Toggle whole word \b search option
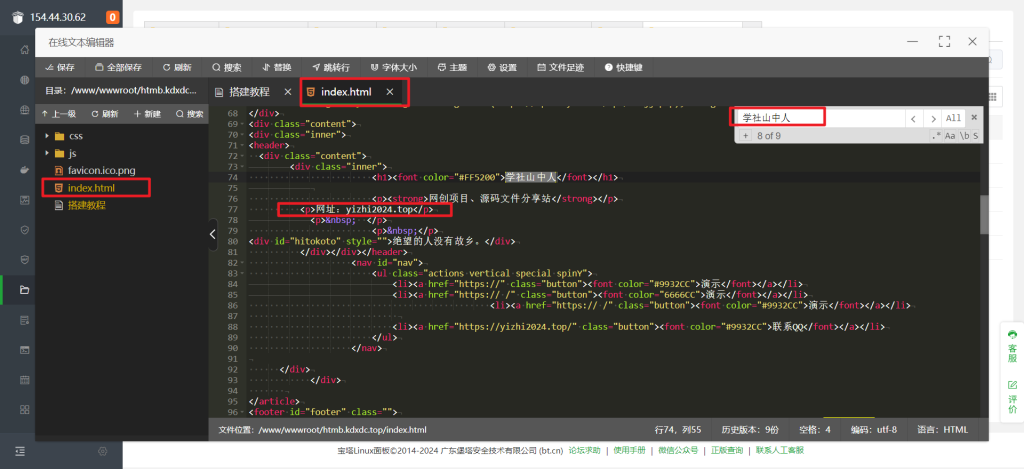This screenshot has height=469, width=1024. (964, 135)
